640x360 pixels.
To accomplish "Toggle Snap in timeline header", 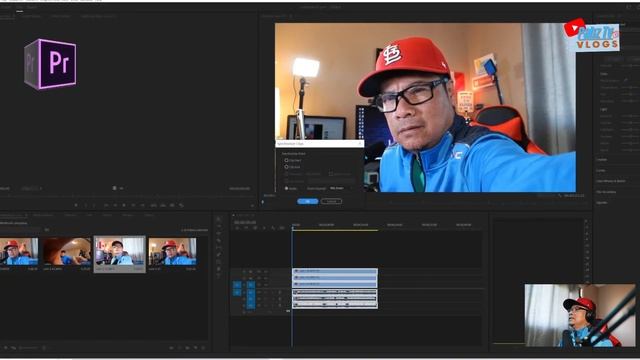I will [x=246, y=228].
